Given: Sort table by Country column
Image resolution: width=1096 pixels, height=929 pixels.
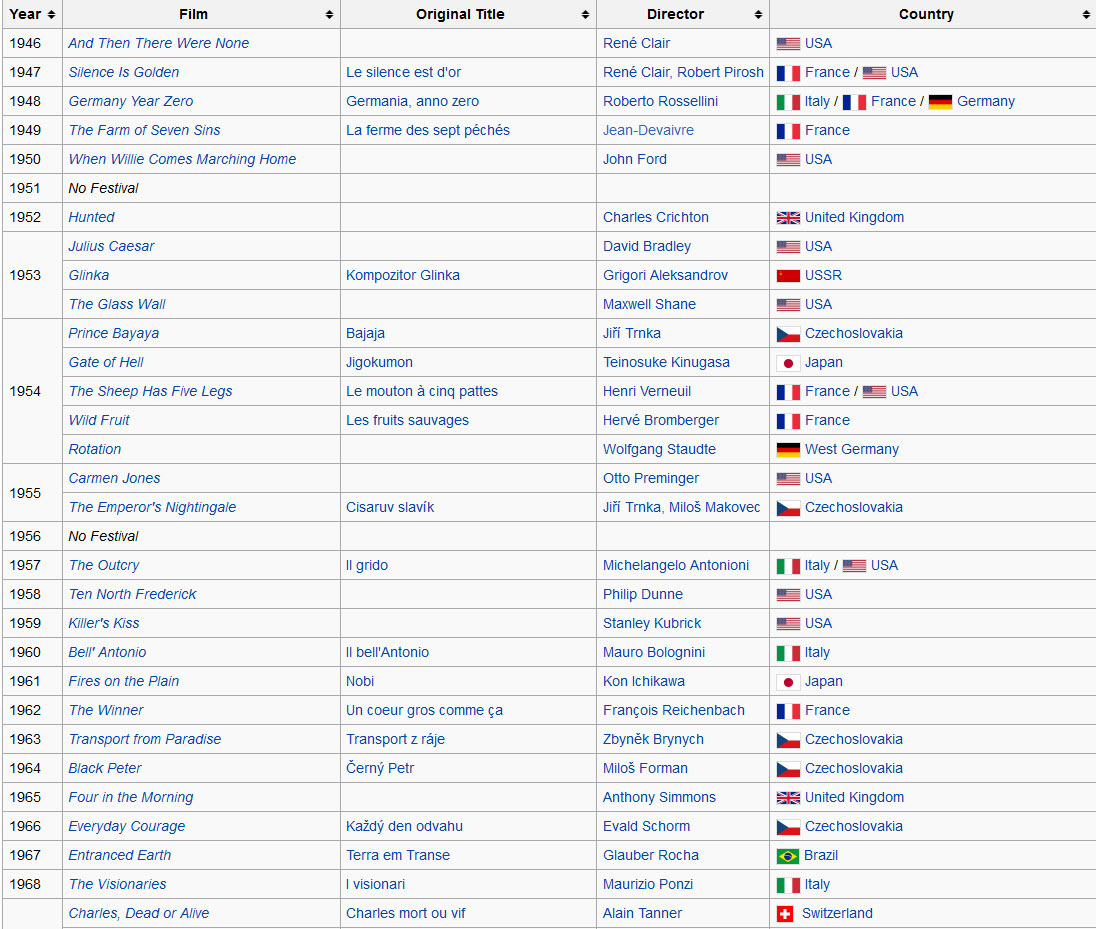Looking at the screenshot, I should point(1086,15).
